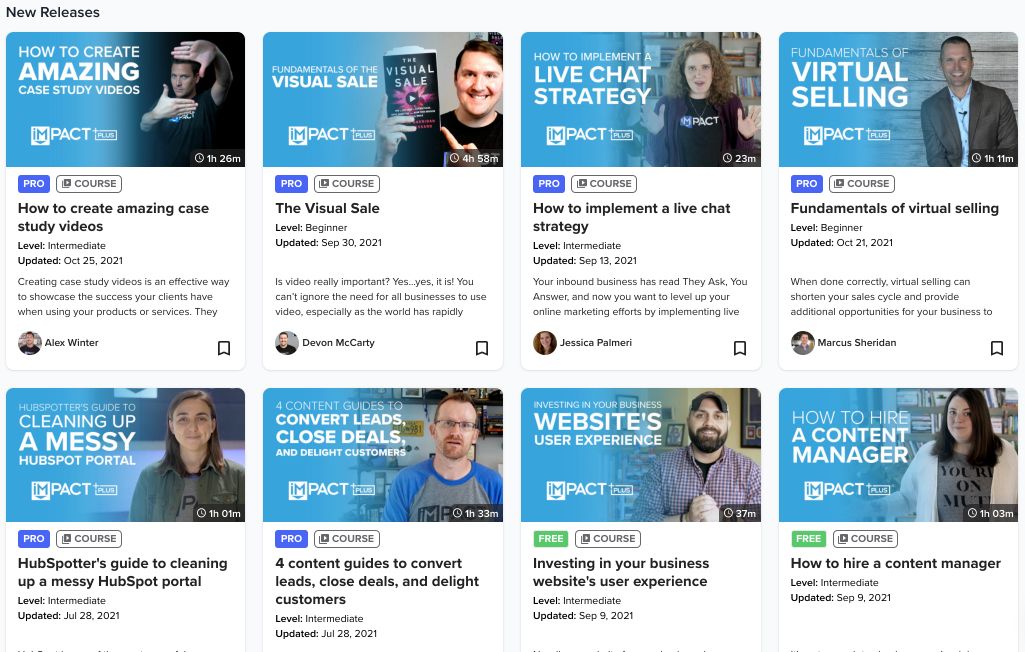
Task: Click COURSE tag on virtual selling card
Action: pos(862,184)
